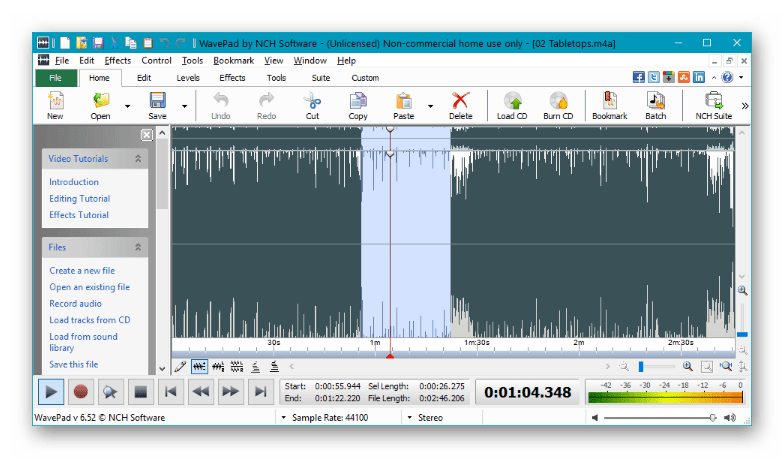Viewport: 784px width, 463px height.
Task: Share via the Facebook icon
Action: click(x=638, y=77)
